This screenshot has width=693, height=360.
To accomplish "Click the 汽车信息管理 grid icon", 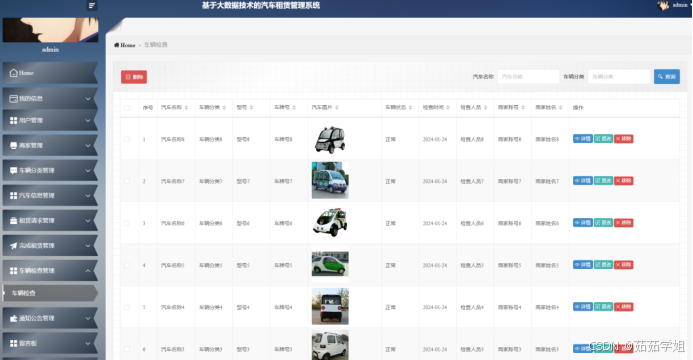I will point(14,195).
